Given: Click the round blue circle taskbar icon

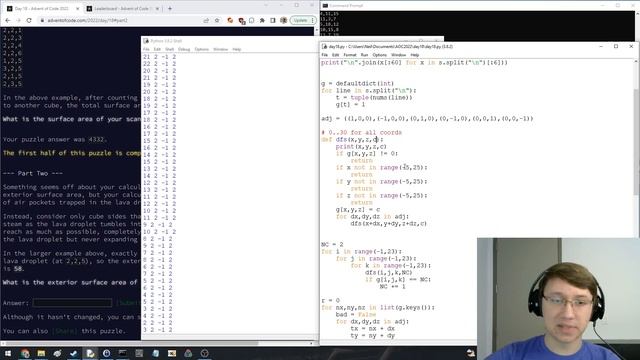Looking at the screenshot, I should pyautogui.click(x=107, y=353).
